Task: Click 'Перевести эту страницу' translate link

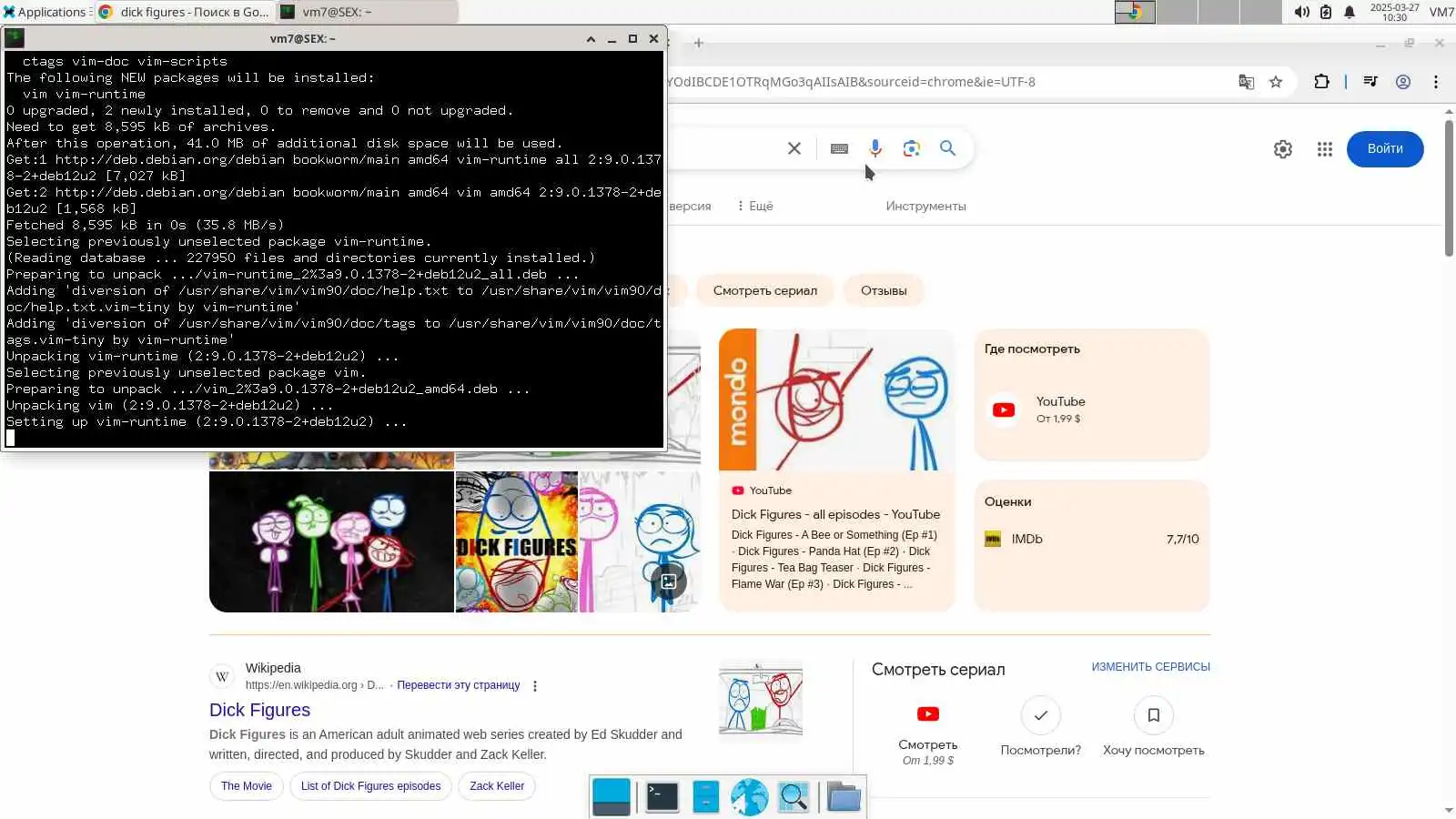Action: (459, 685)
